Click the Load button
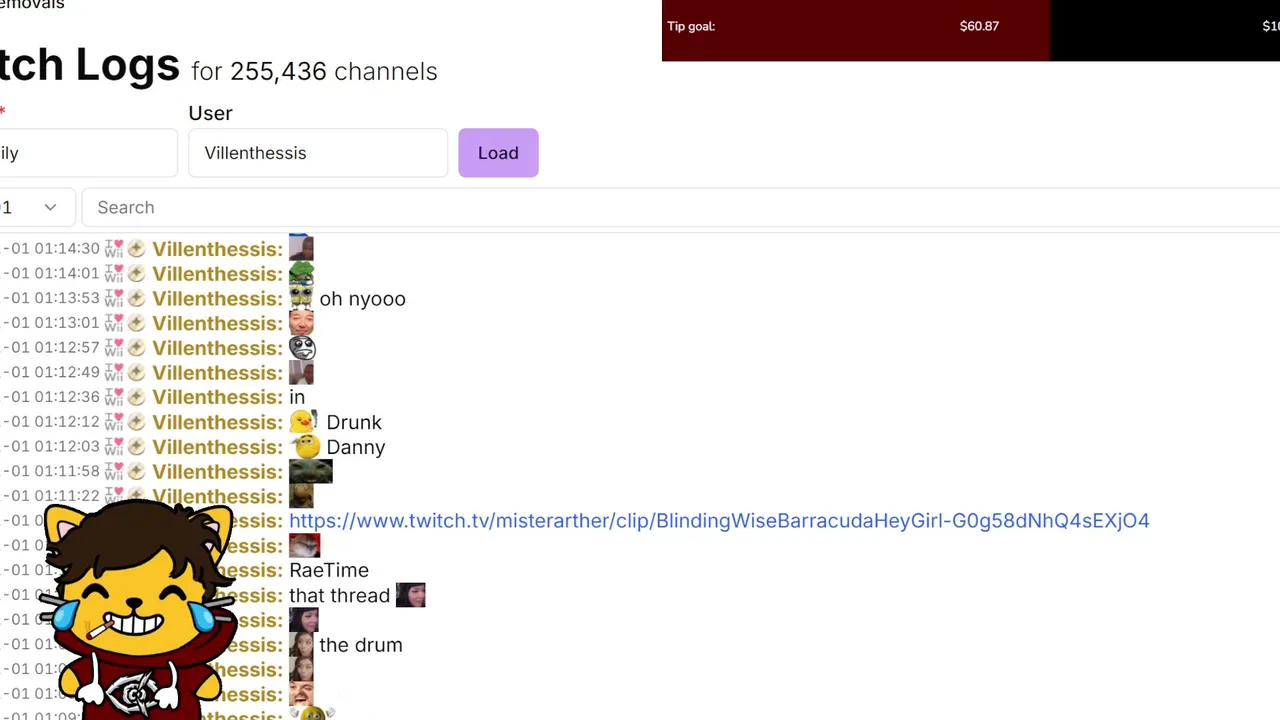Screen dimensions: 1280x720 (x=498, y=153)
